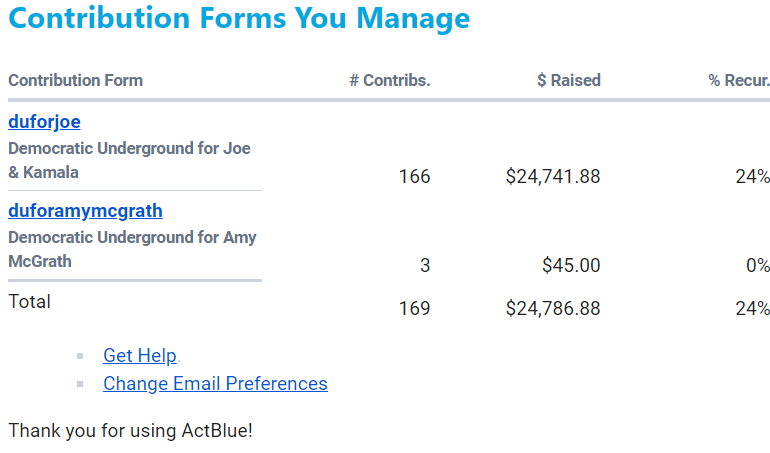The width and height of the screenshot is (770, 453).
Task: Click 'Democratic Underground for Joe & Kamala' description
Action: [129, 160]
